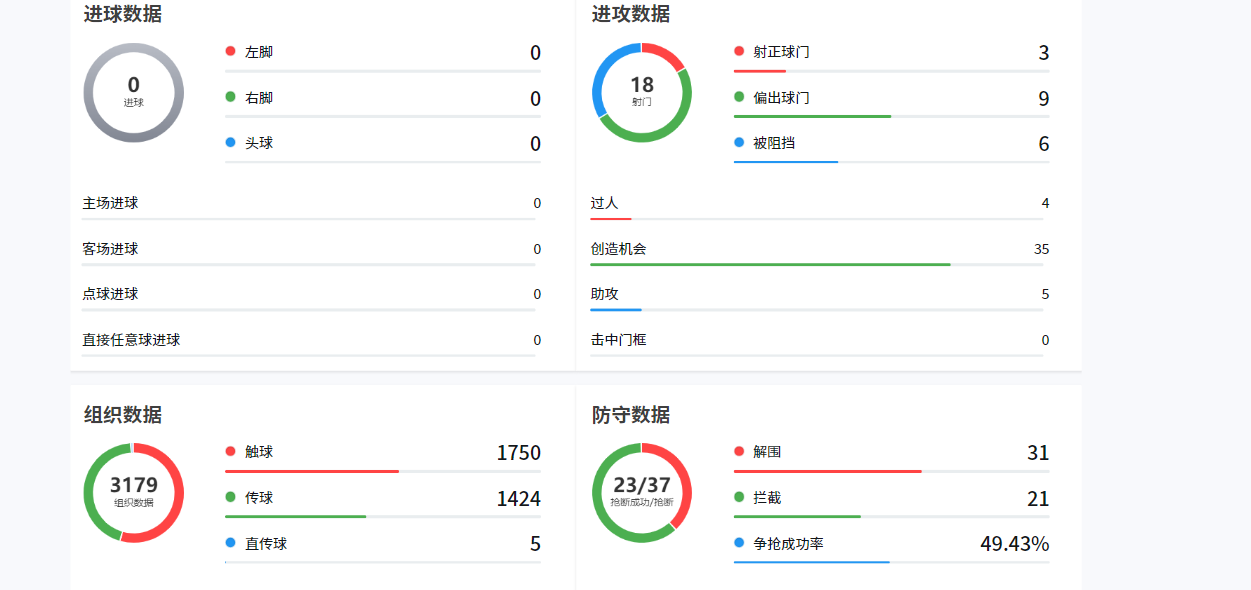Toggle the 解围 legend marker
The height and width of the screenshot is (590, 1251).
[x=738, y=451]
